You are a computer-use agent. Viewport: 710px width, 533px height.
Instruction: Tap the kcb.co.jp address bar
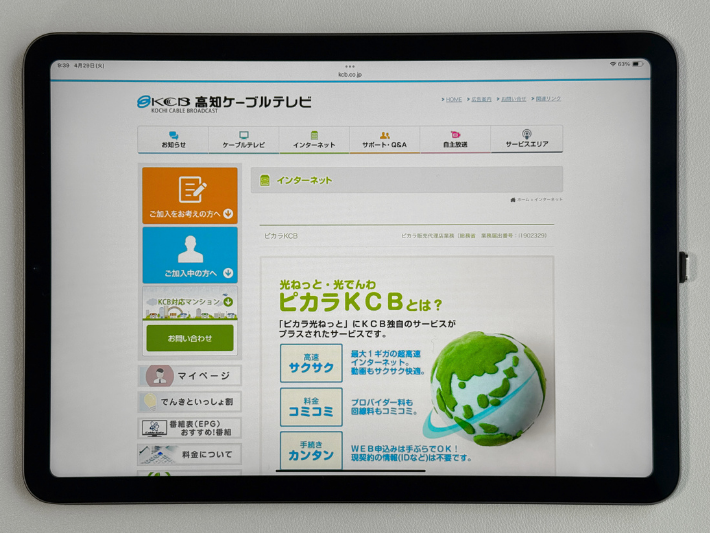[350, 74]
